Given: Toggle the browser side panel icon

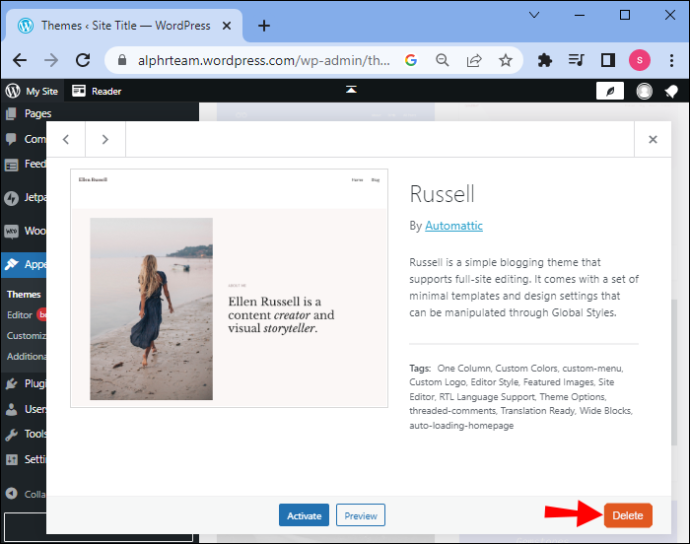Looking at the screenshot, I should [x=608, y=60].
